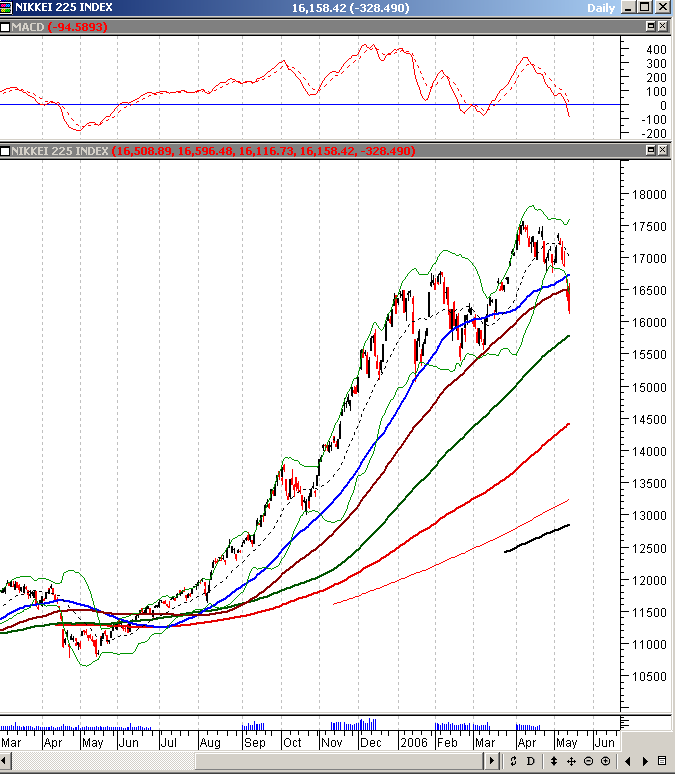Image resolution: width=675 pixels, height=774 pixels.
Task: Click the MACD value (-94.5893)
Action: pyautogui.click(x=78, y=27)
